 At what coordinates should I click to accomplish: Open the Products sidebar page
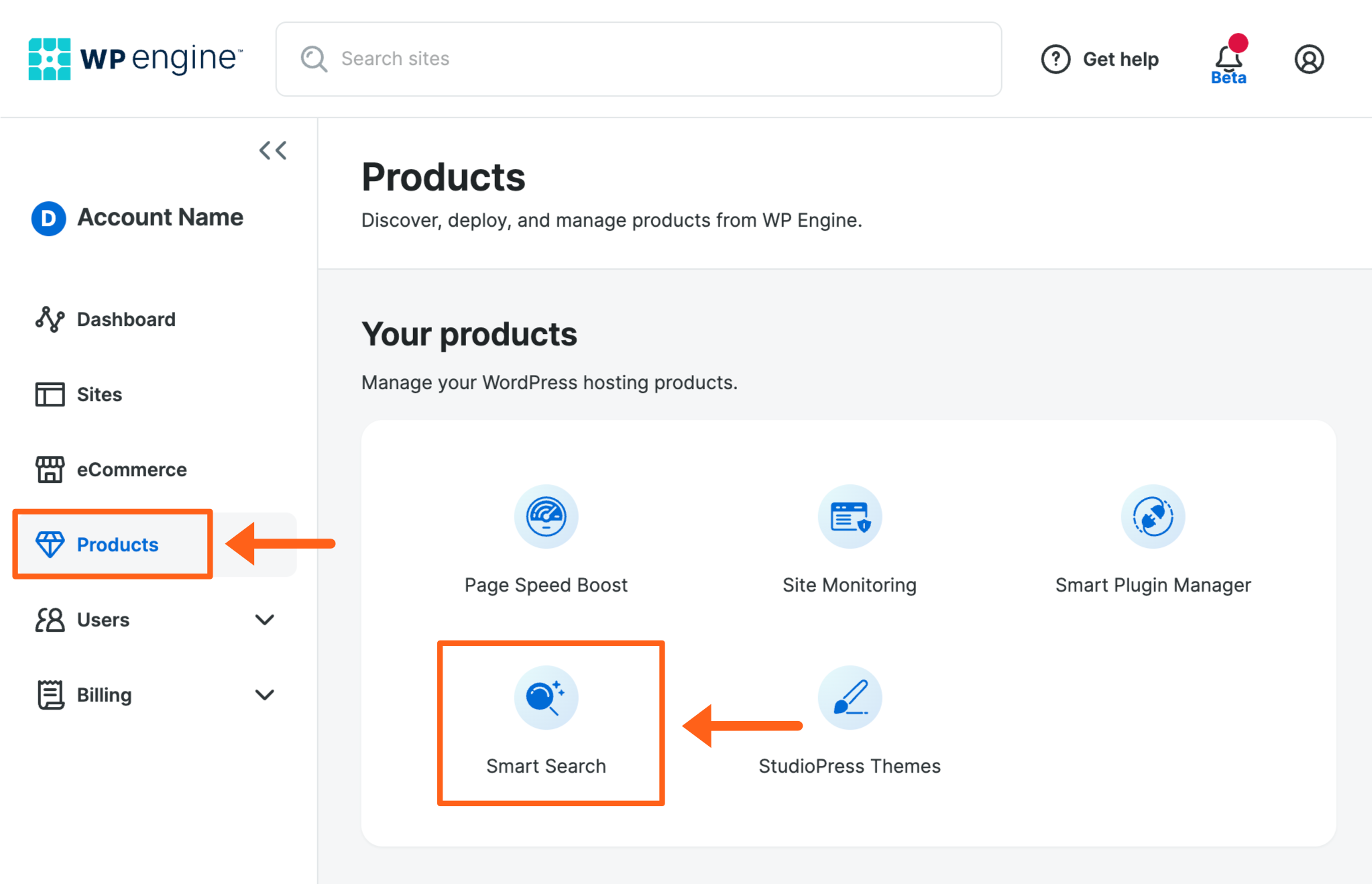[117, 545]
